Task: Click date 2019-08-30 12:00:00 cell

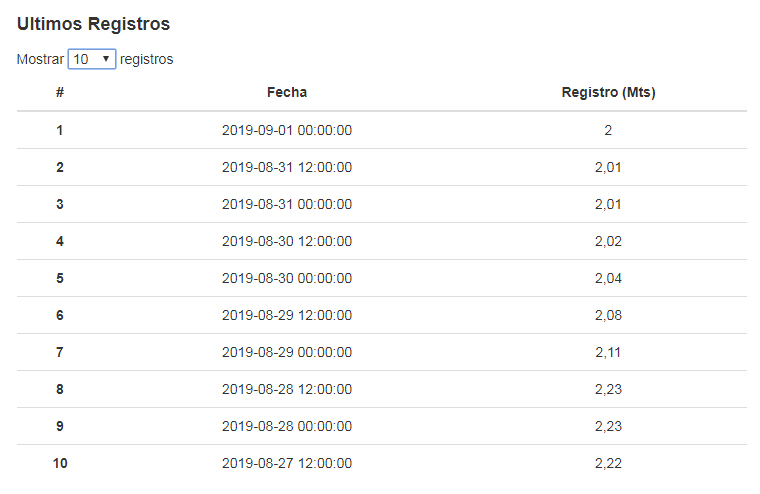Action: tap(287, 241)
